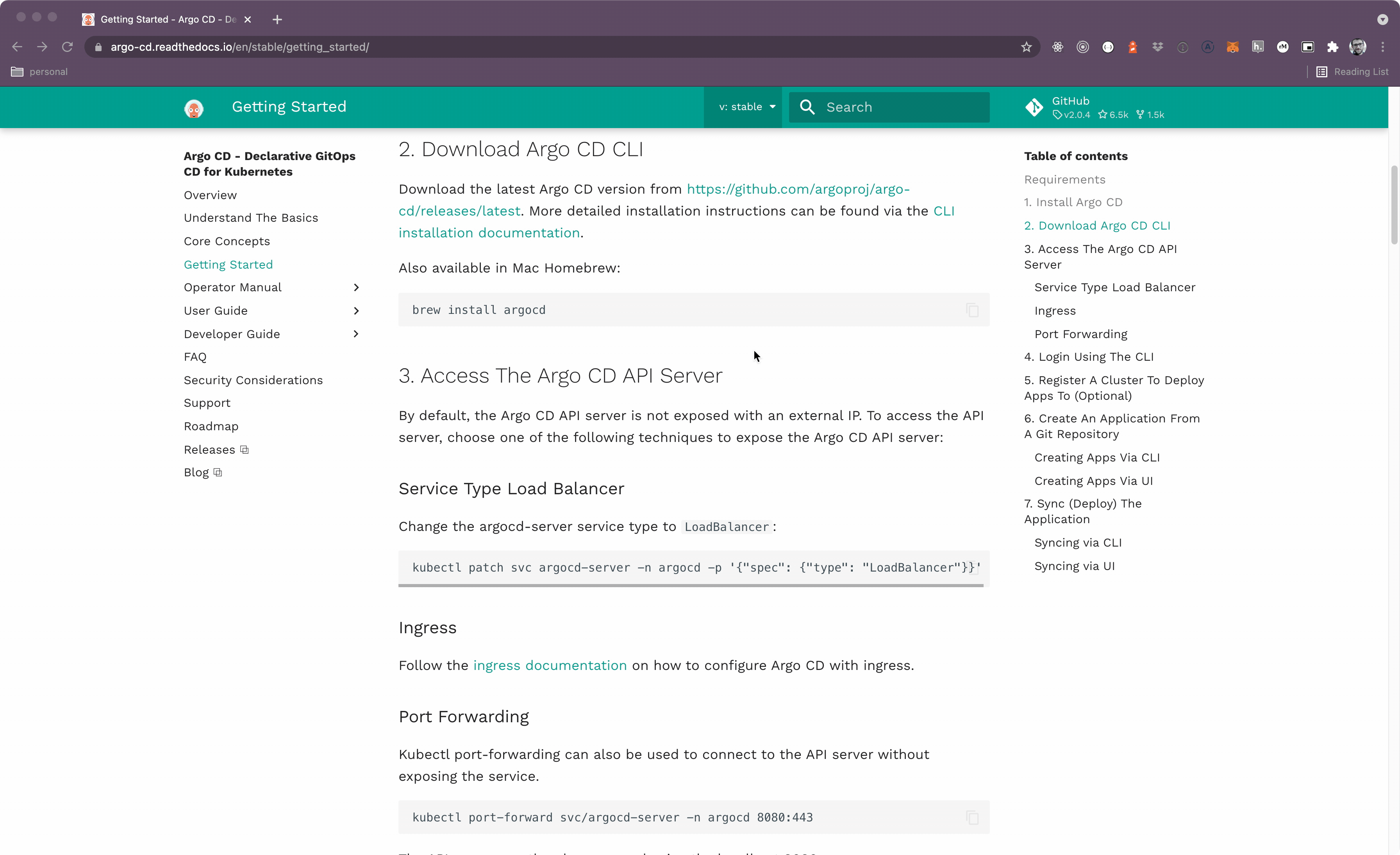
Task: Open Security Considerations page
Action: pos(253,380)
